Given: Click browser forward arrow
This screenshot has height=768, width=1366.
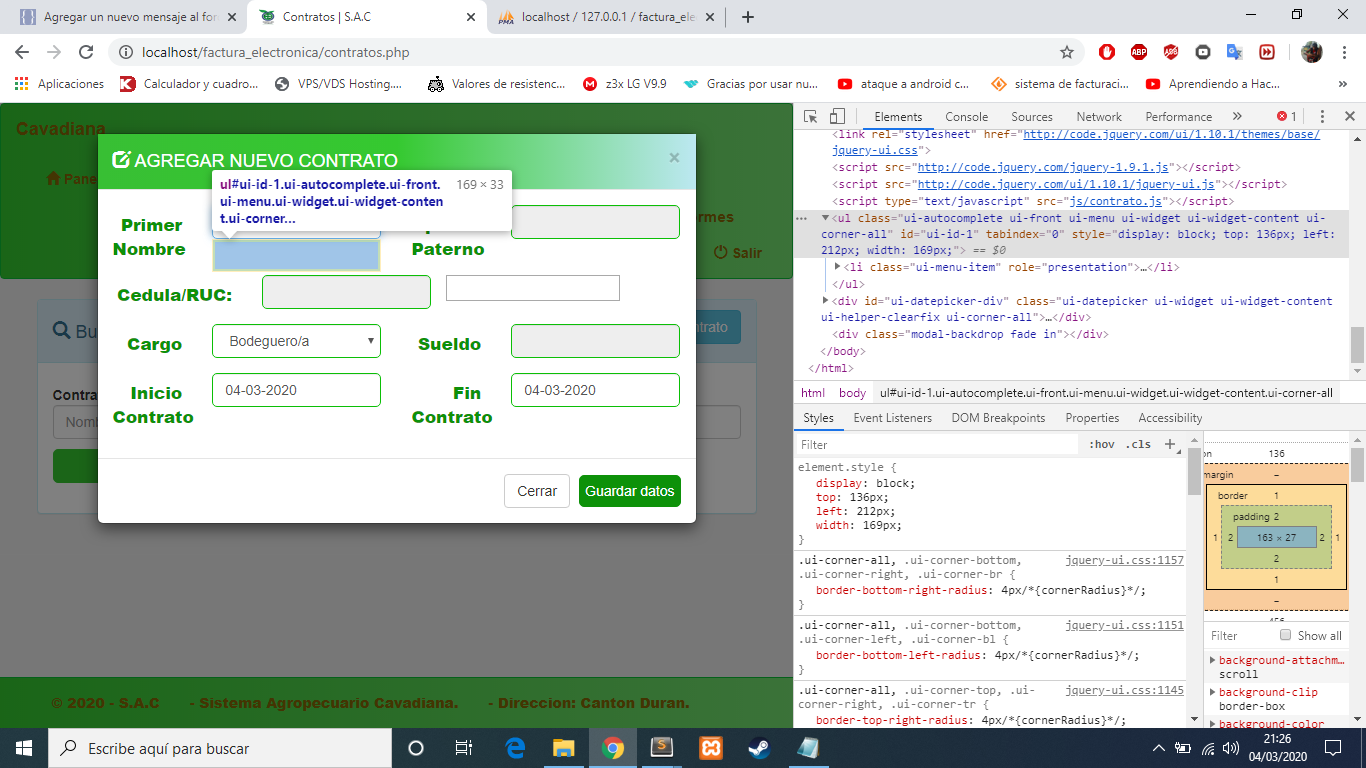Looking at the screenshot, I should 54,52.
